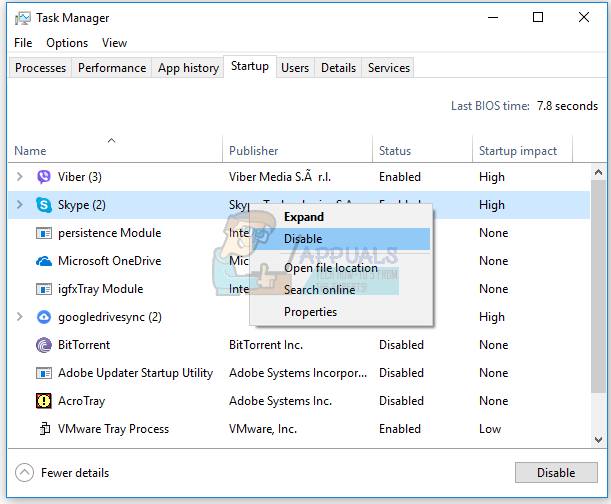Image resolution: width=611 pixels, height=504 pixels.
Task: Select Open file location in context menu
Action: point(330,268)
